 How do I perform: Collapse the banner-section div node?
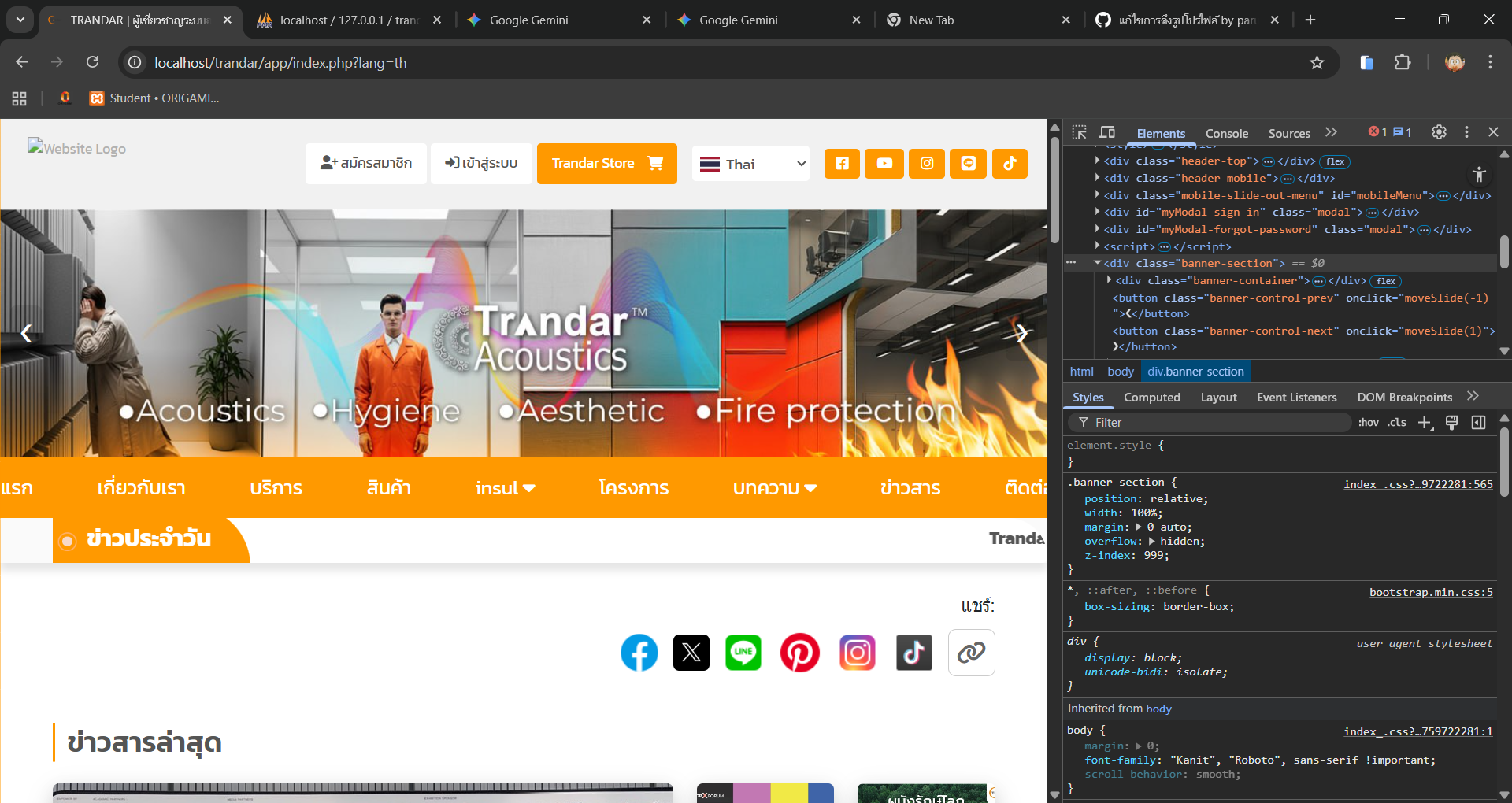coord(1097,263)
